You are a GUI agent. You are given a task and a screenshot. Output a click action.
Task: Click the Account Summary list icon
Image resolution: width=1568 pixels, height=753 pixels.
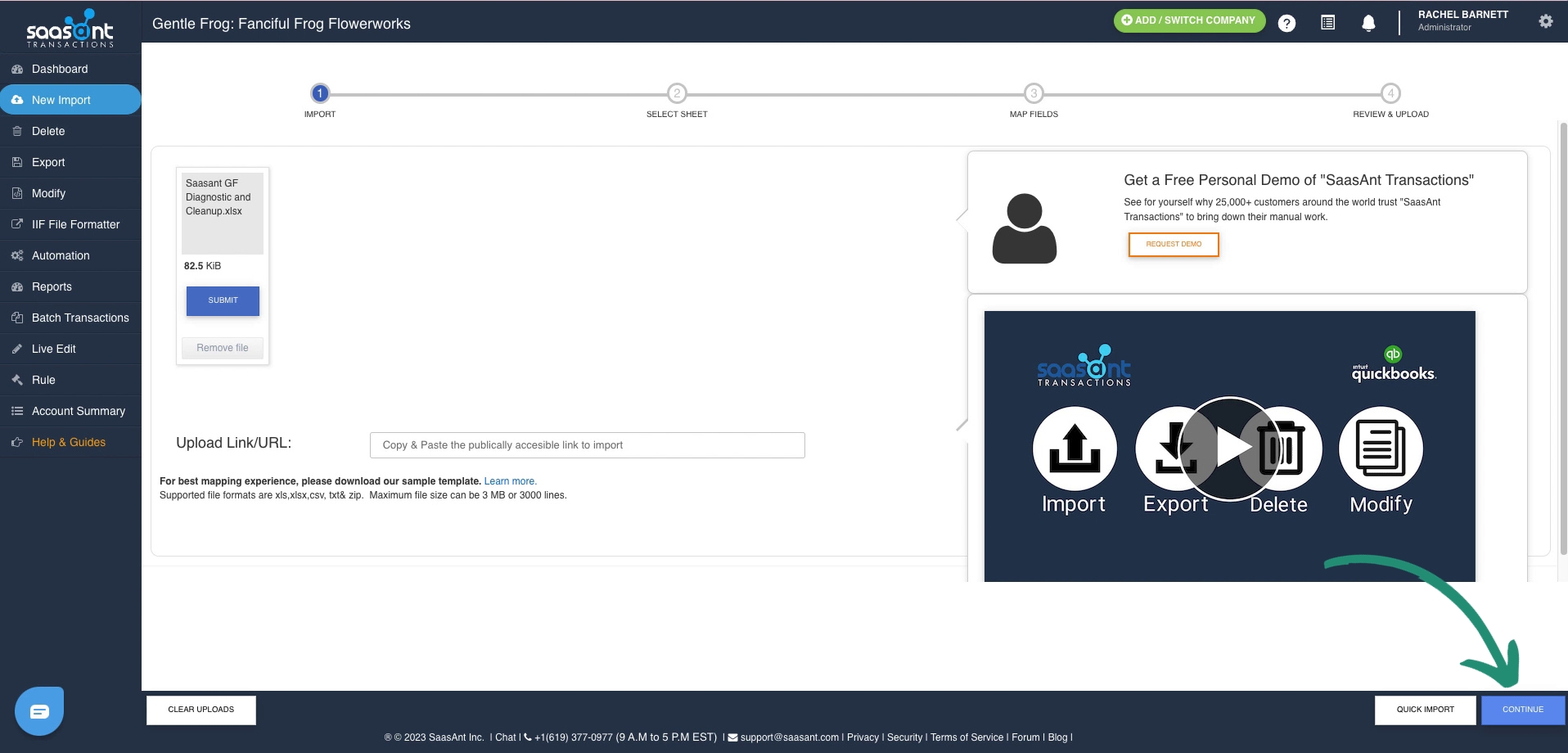coord(17,411)
